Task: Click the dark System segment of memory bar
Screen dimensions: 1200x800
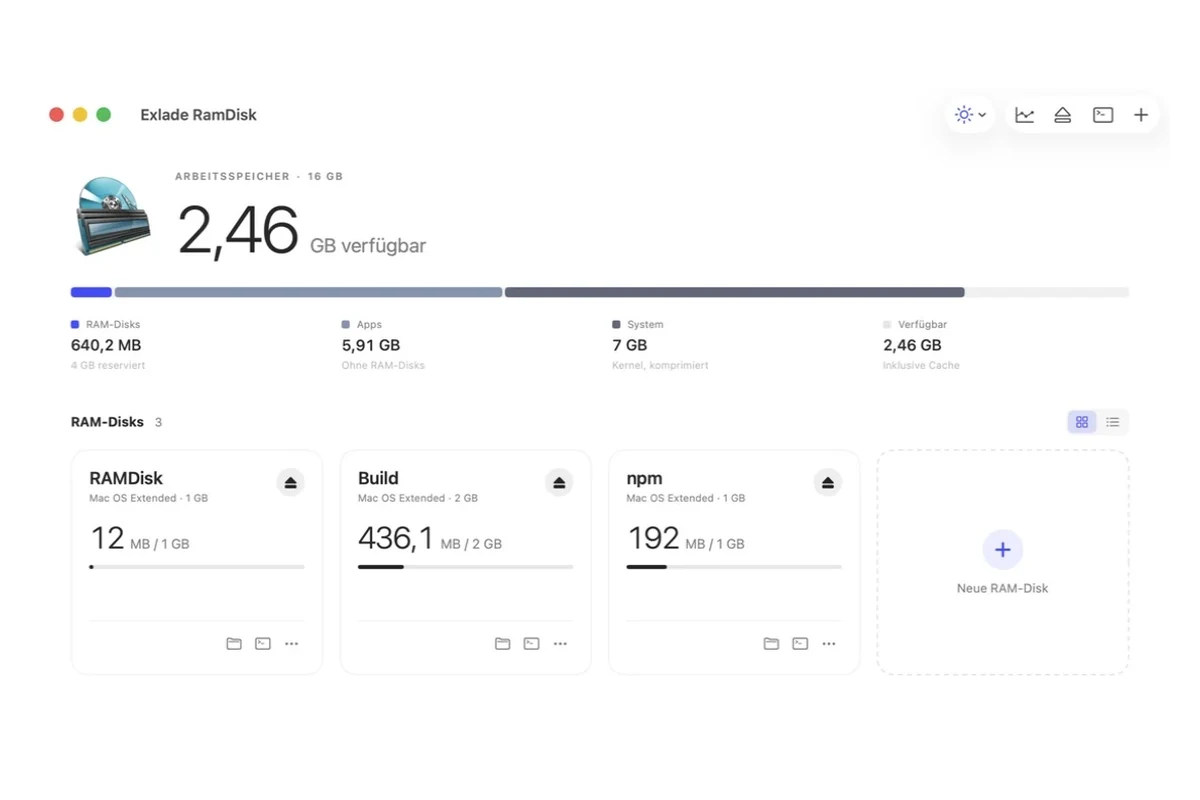Action: [735, 292]
